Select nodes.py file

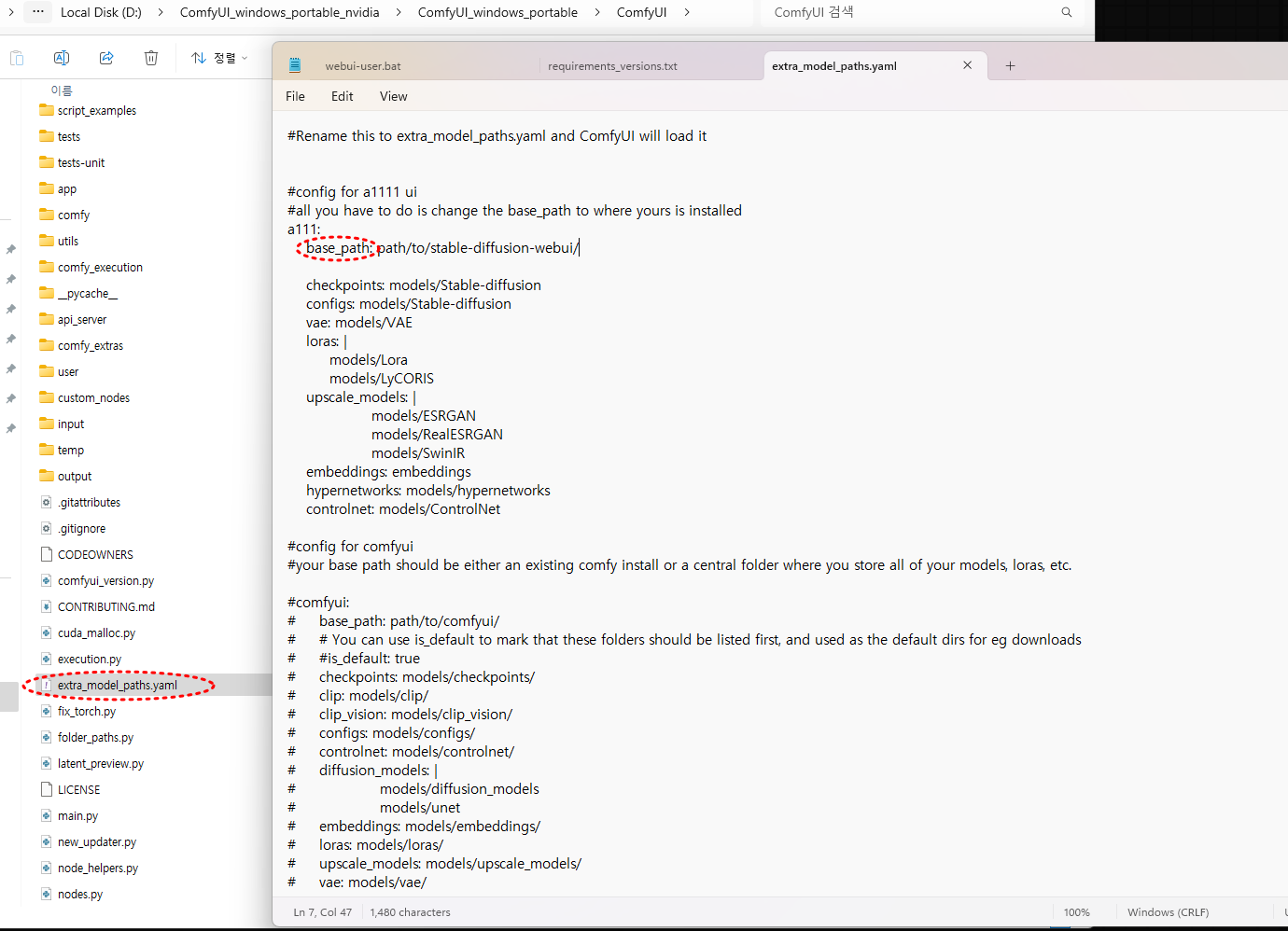[x=80, y=894]
